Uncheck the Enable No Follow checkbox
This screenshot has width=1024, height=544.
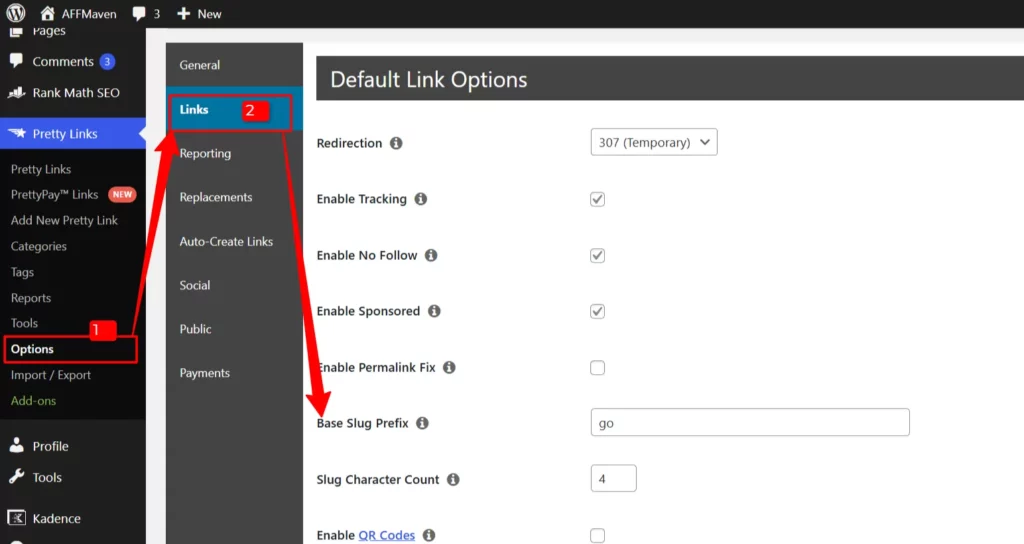click(x=597, y=255)
